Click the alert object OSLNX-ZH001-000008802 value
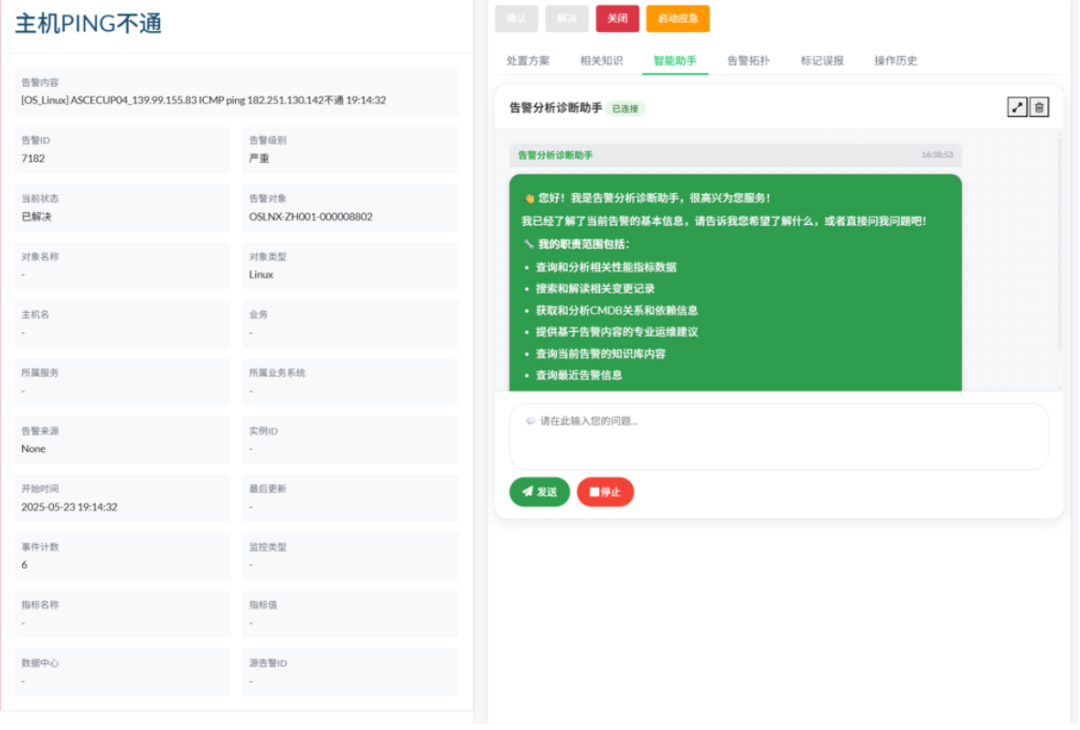Image resolution: width=1080 pixels, height=730 pixels. tap(310, 216)
